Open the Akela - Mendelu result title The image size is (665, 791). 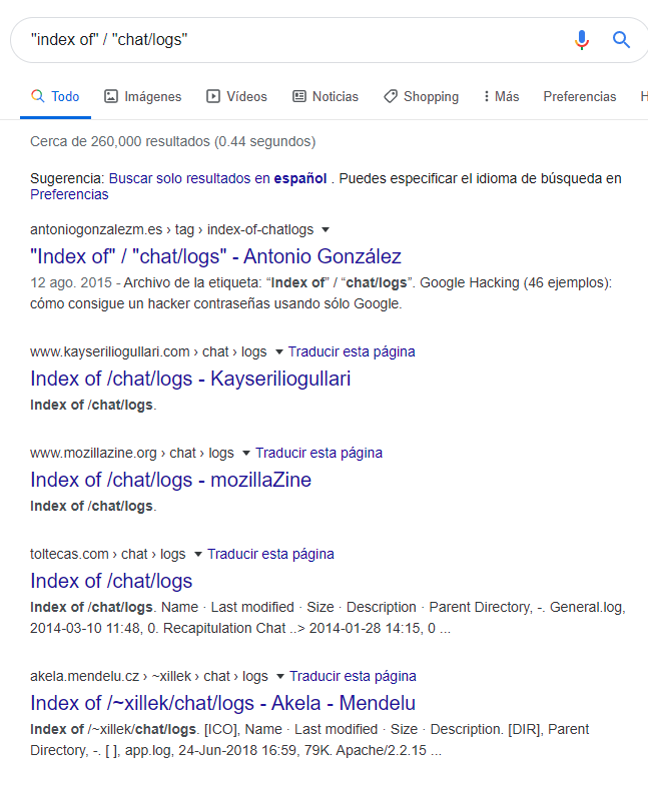click(x=222, y=703)
